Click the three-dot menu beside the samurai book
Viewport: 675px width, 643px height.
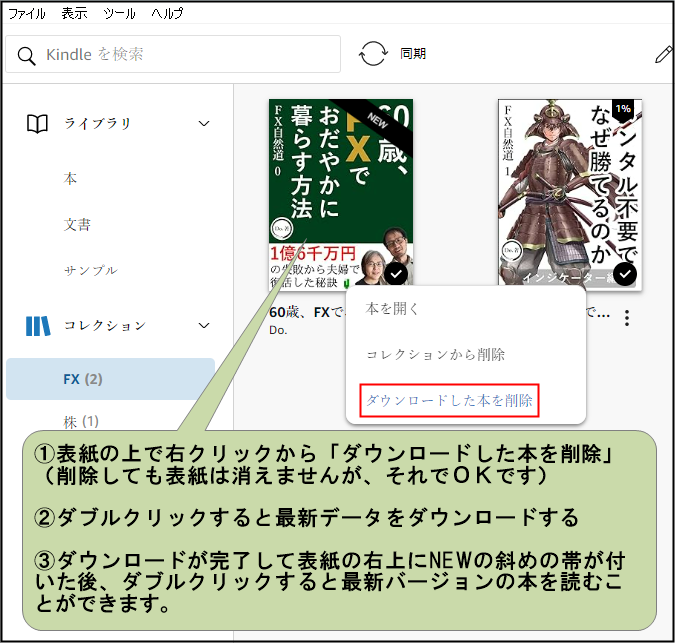(x=627, y=318)
